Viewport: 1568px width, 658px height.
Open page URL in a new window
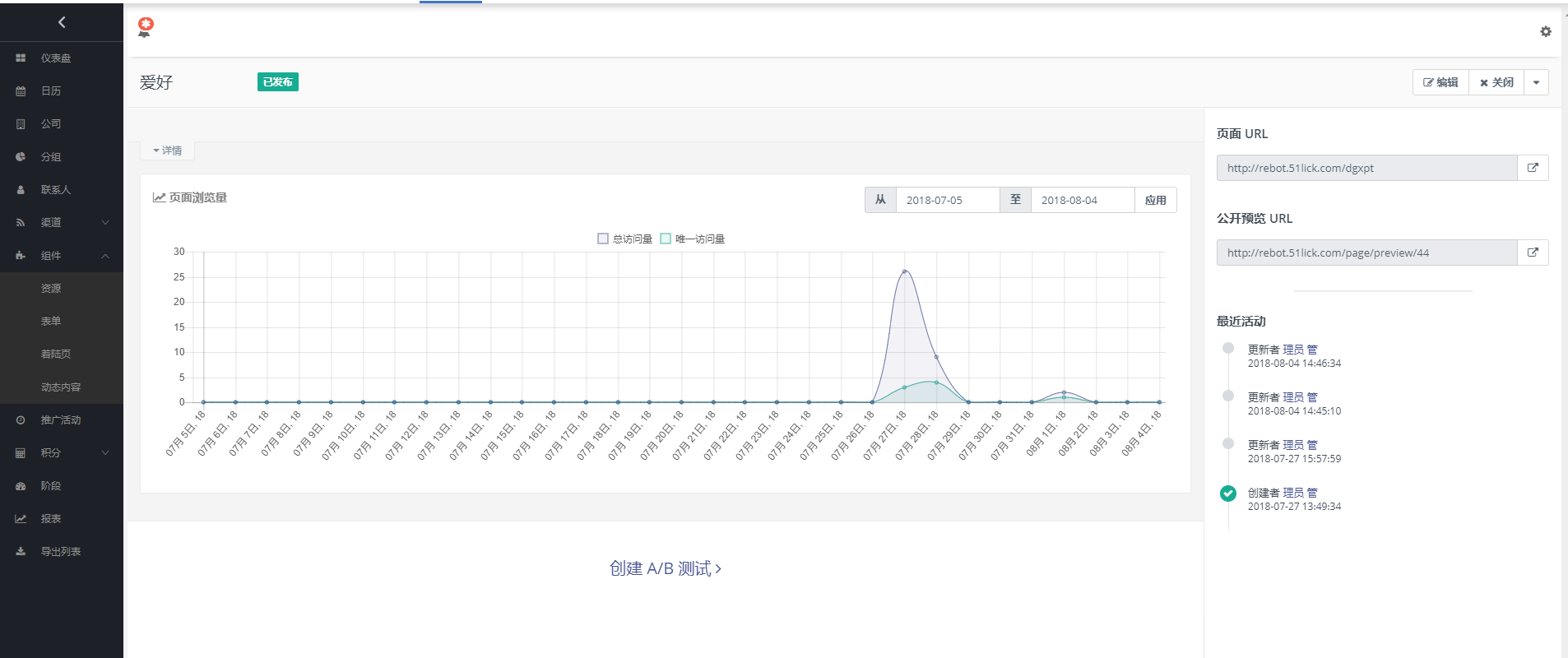click(1533, 168)
